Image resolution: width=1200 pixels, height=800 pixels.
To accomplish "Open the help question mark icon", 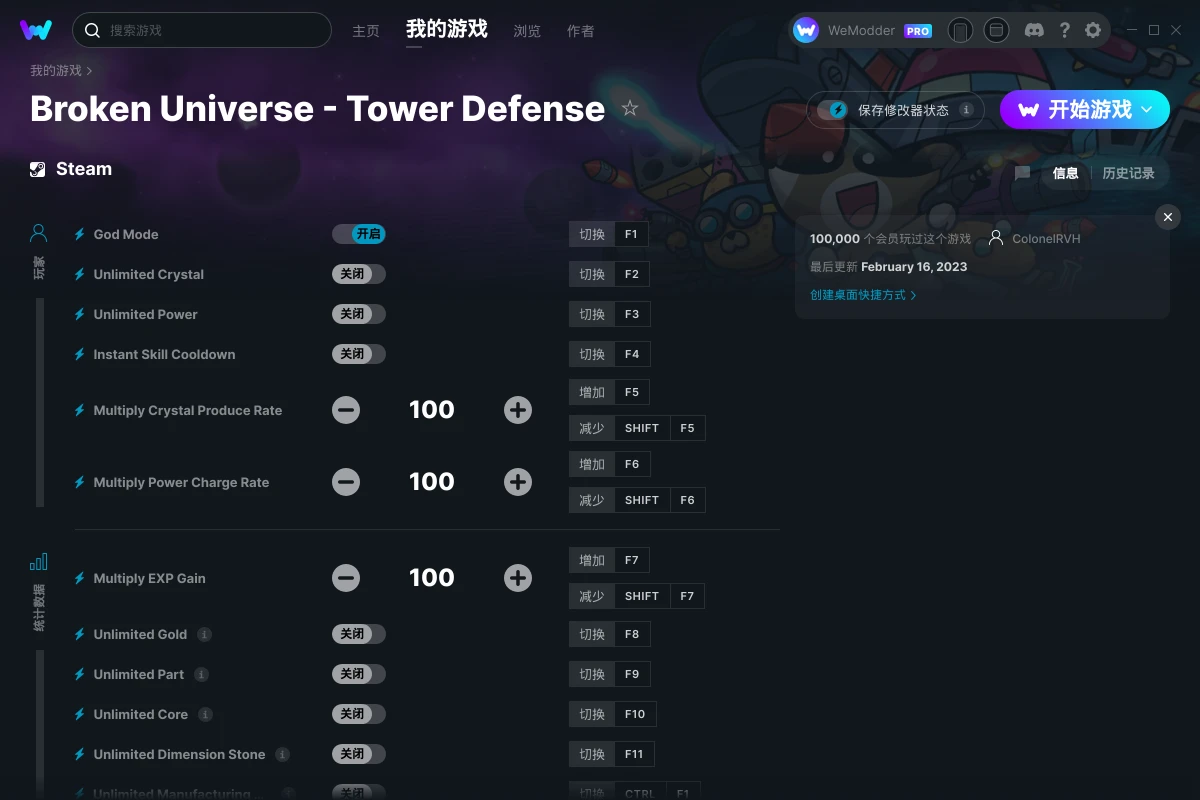I will coord(1064,30).
